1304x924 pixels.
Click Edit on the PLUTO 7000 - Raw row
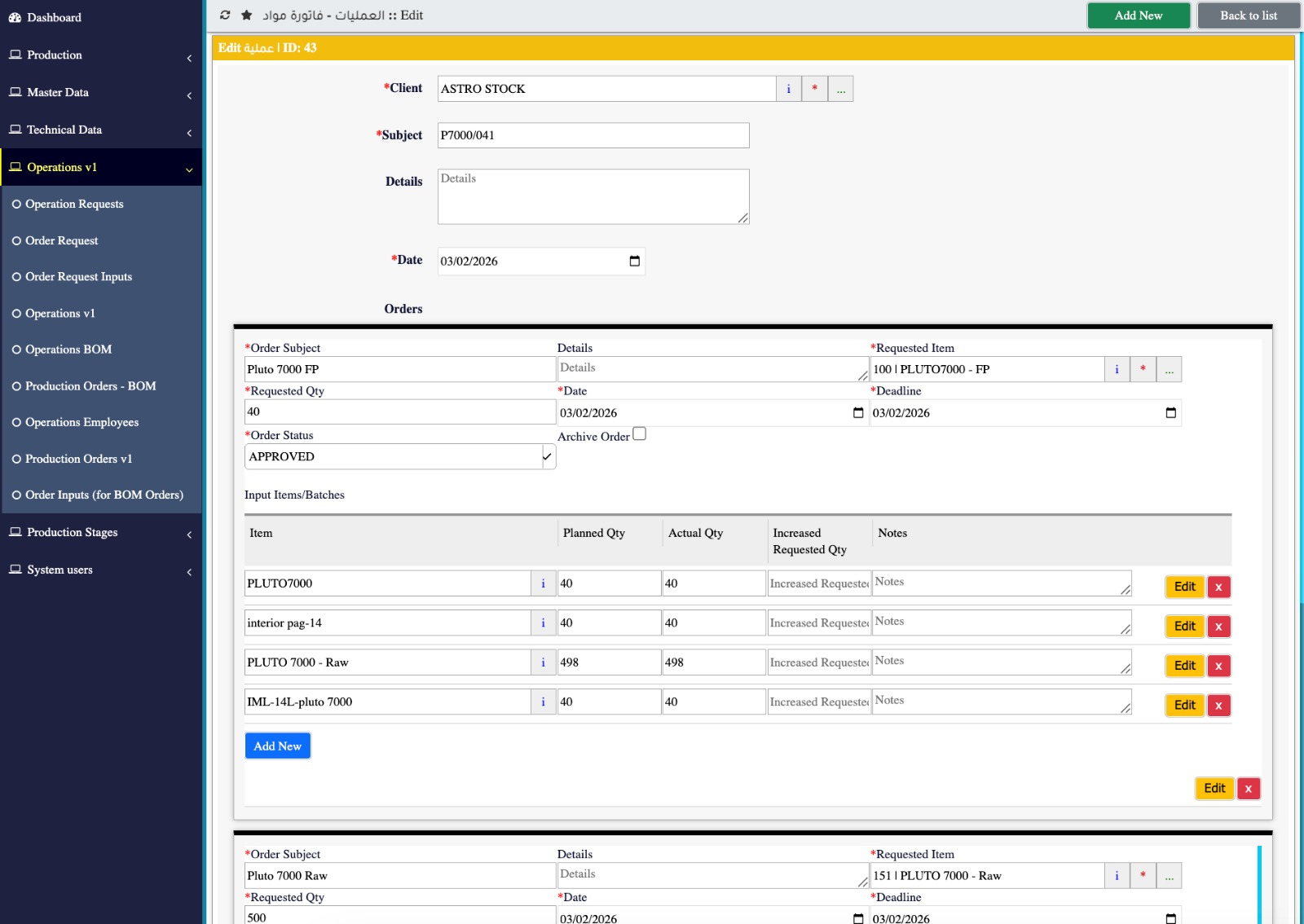click(x=1184, y=666)
